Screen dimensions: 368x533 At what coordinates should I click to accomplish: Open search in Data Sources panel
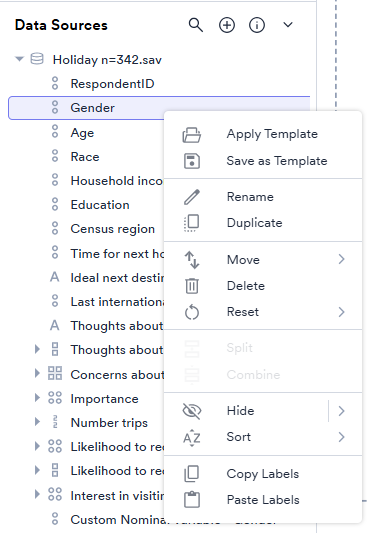click(196, 25)
